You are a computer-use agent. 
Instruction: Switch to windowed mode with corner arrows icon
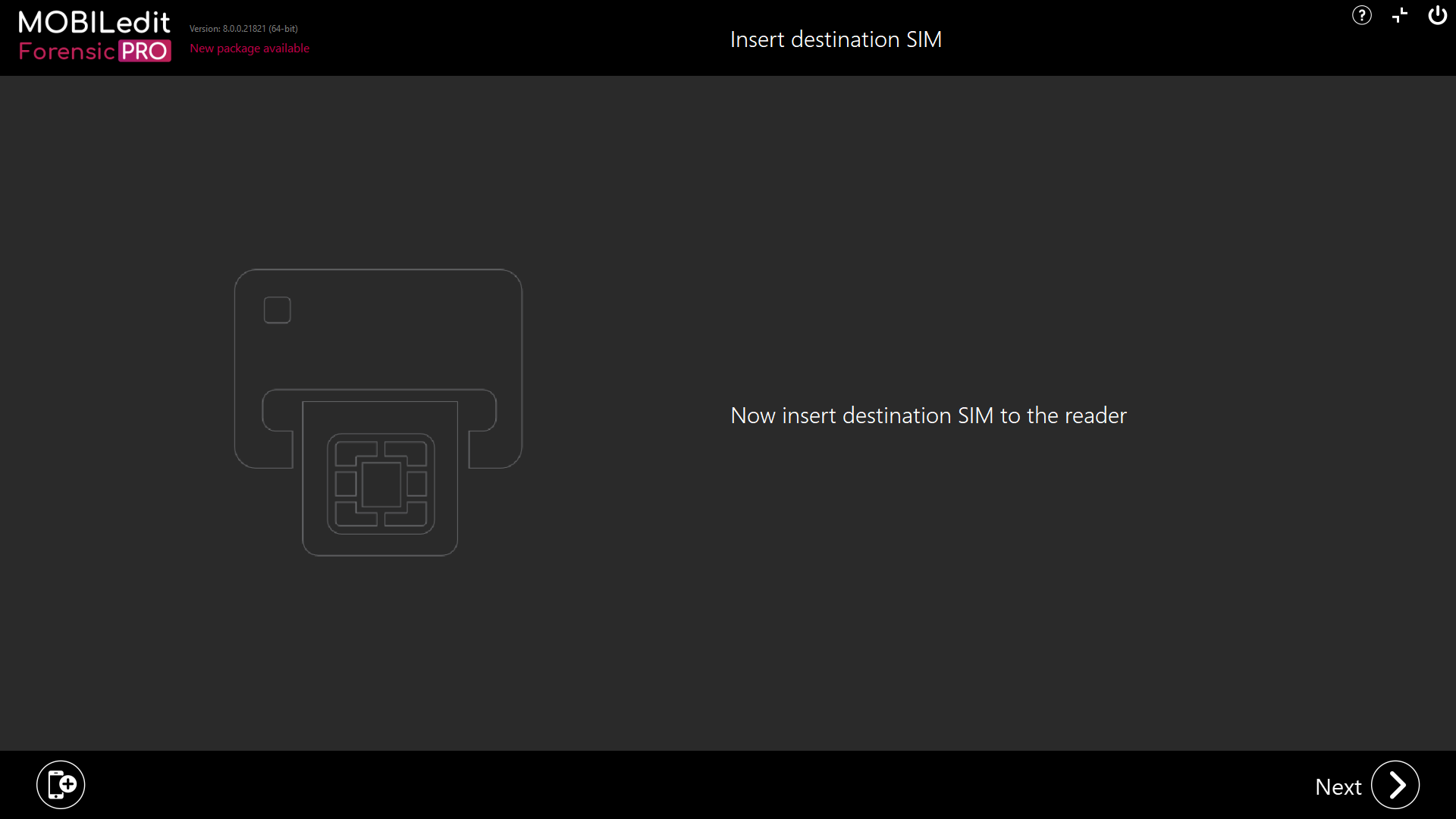click(x=1399, y=15)
